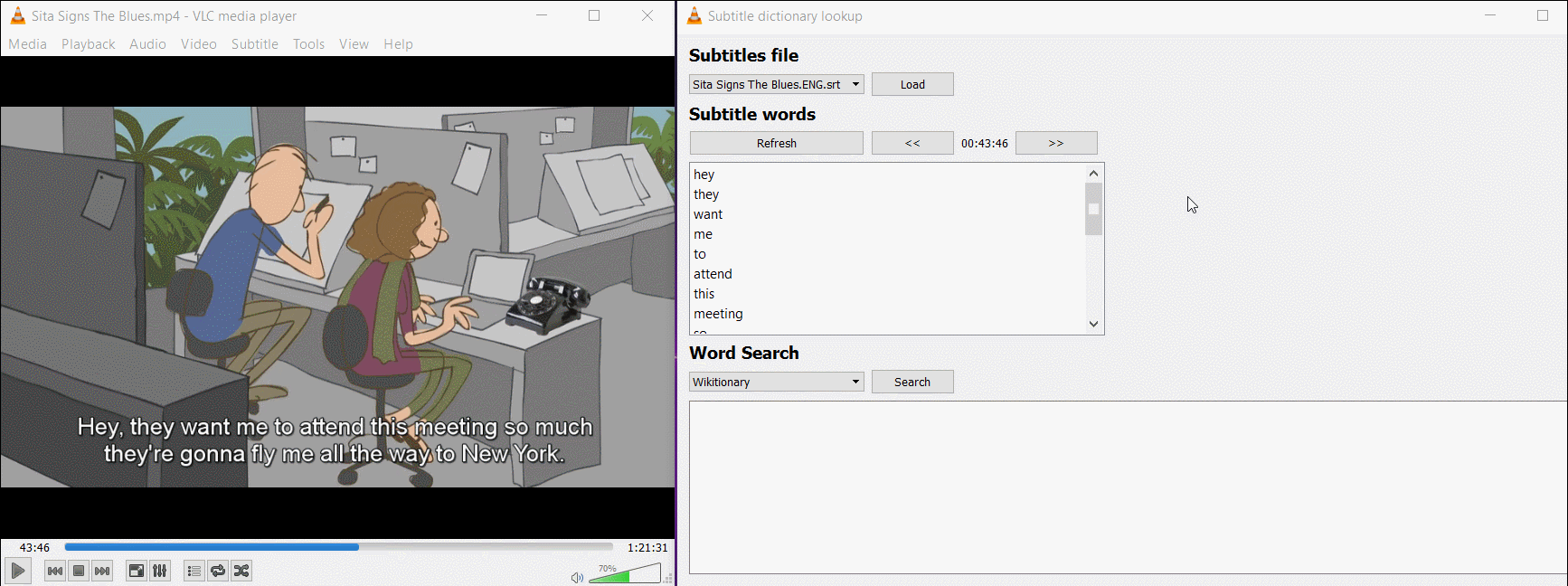Maximize the Subtitle dictionary lookup window
This screenshot has height=586, width=1568.
click(1543, 15)
